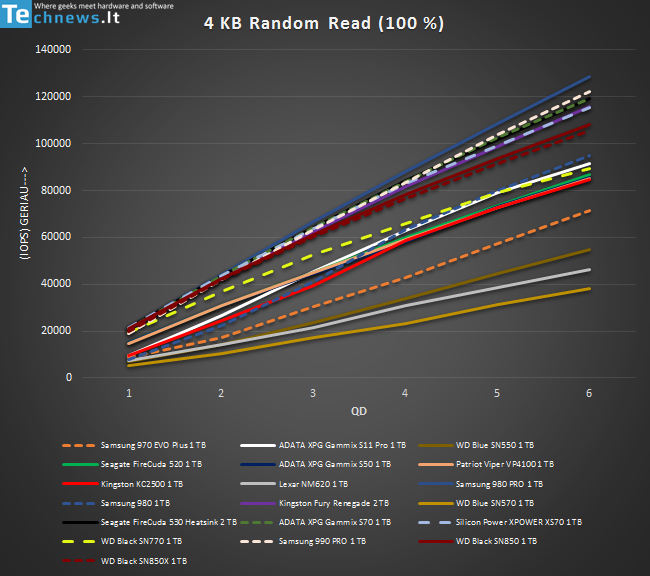The width and height of the screenshot is (650, 576).
Task: Click 'WD Black SN770 1 TB' legend entry
Action: tap(122, 541)
